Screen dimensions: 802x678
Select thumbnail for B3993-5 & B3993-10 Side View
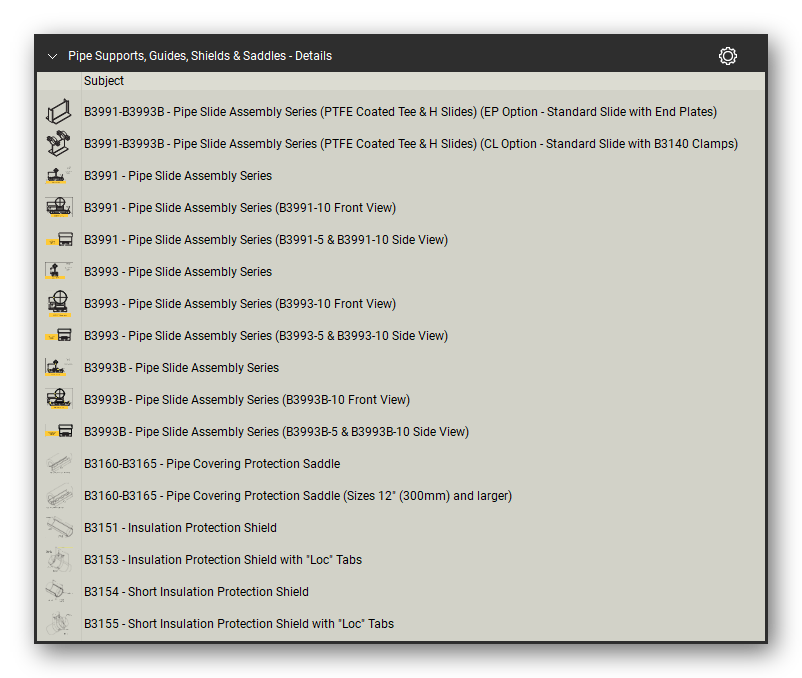point(59,335)
